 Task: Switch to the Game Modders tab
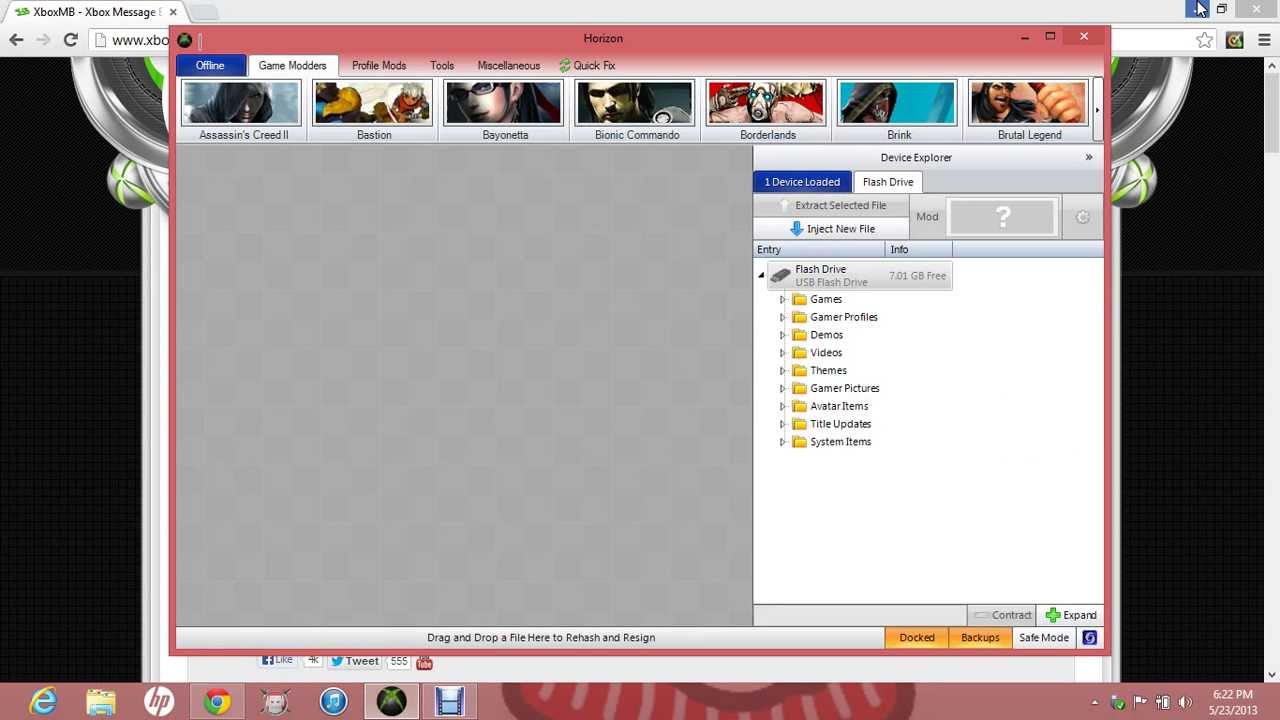[292, 65]
